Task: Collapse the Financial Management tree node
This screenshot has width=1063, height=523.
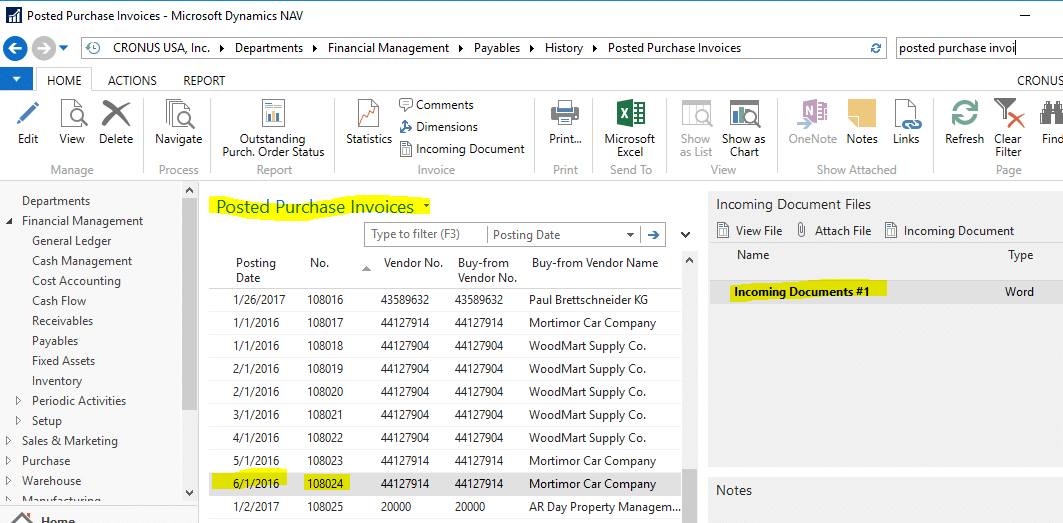Action: click(9, 221)
